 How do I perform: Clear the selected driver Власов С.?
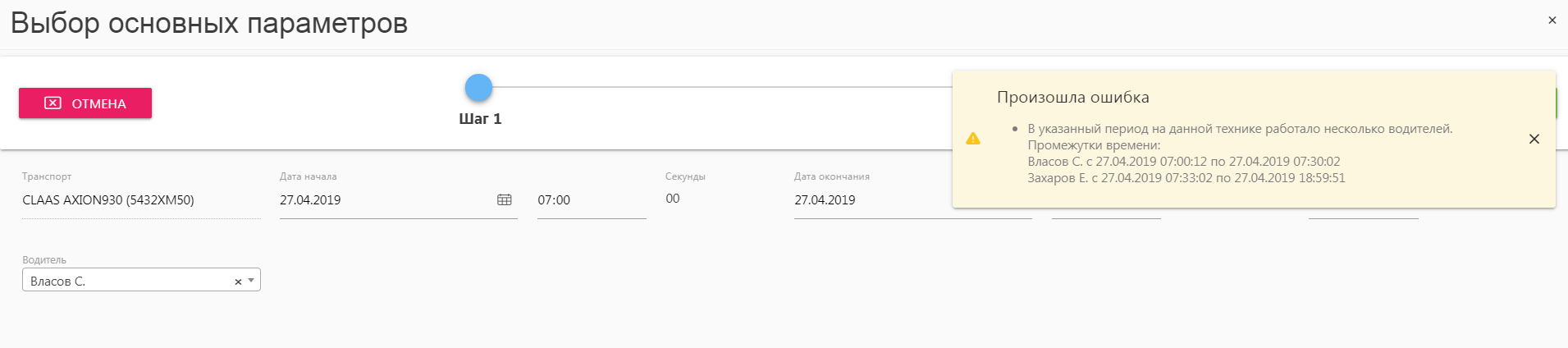point(238,282)
